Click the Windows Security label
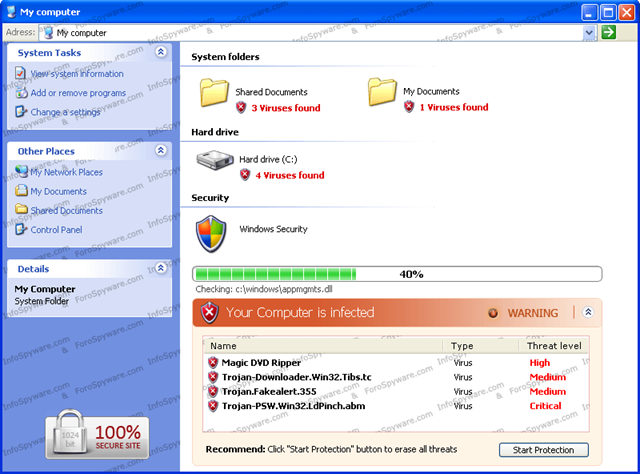 (273, 229)
